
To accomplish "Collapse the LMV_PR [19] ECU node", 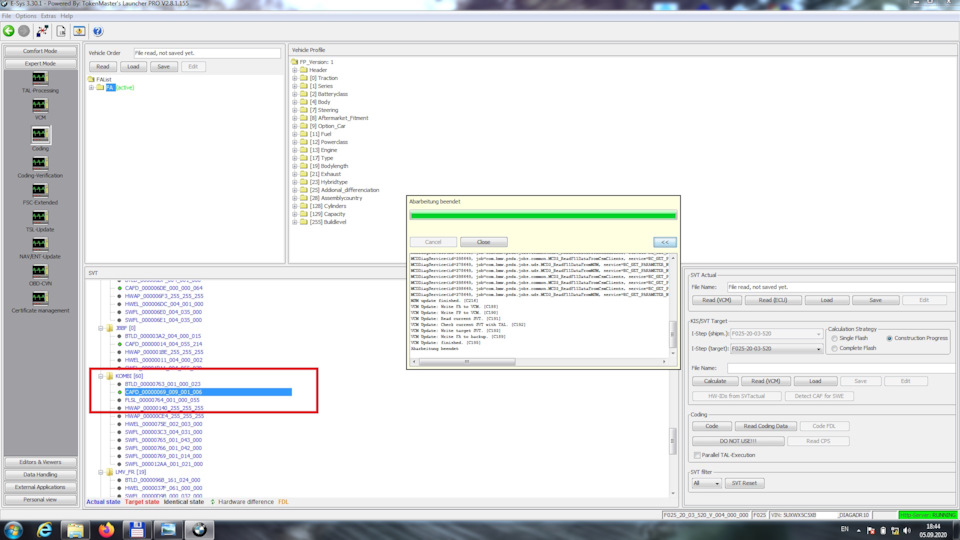I will pos(101,472).
